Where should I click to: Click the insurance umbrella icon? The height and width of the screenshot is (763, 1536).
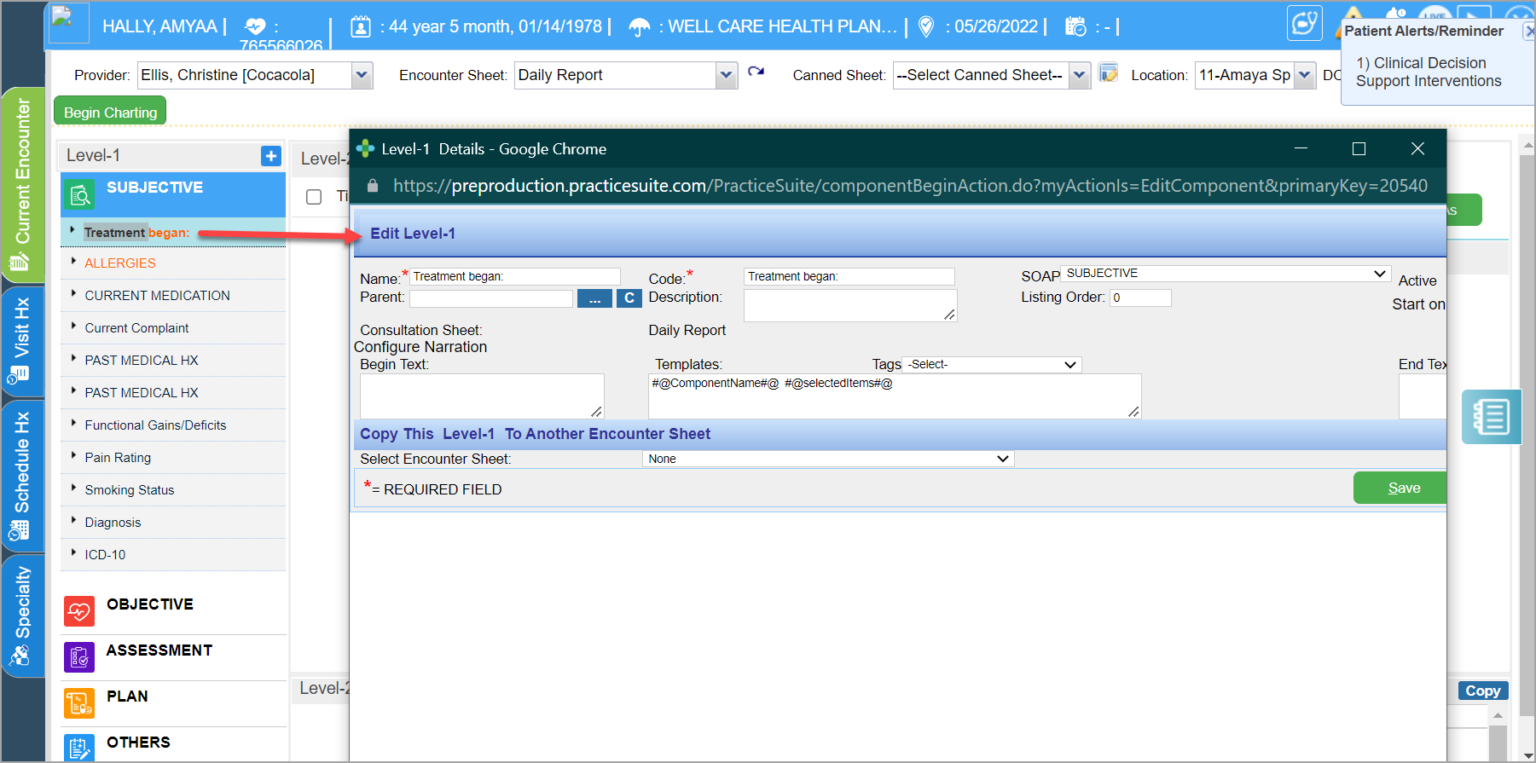tap(639, 27)
